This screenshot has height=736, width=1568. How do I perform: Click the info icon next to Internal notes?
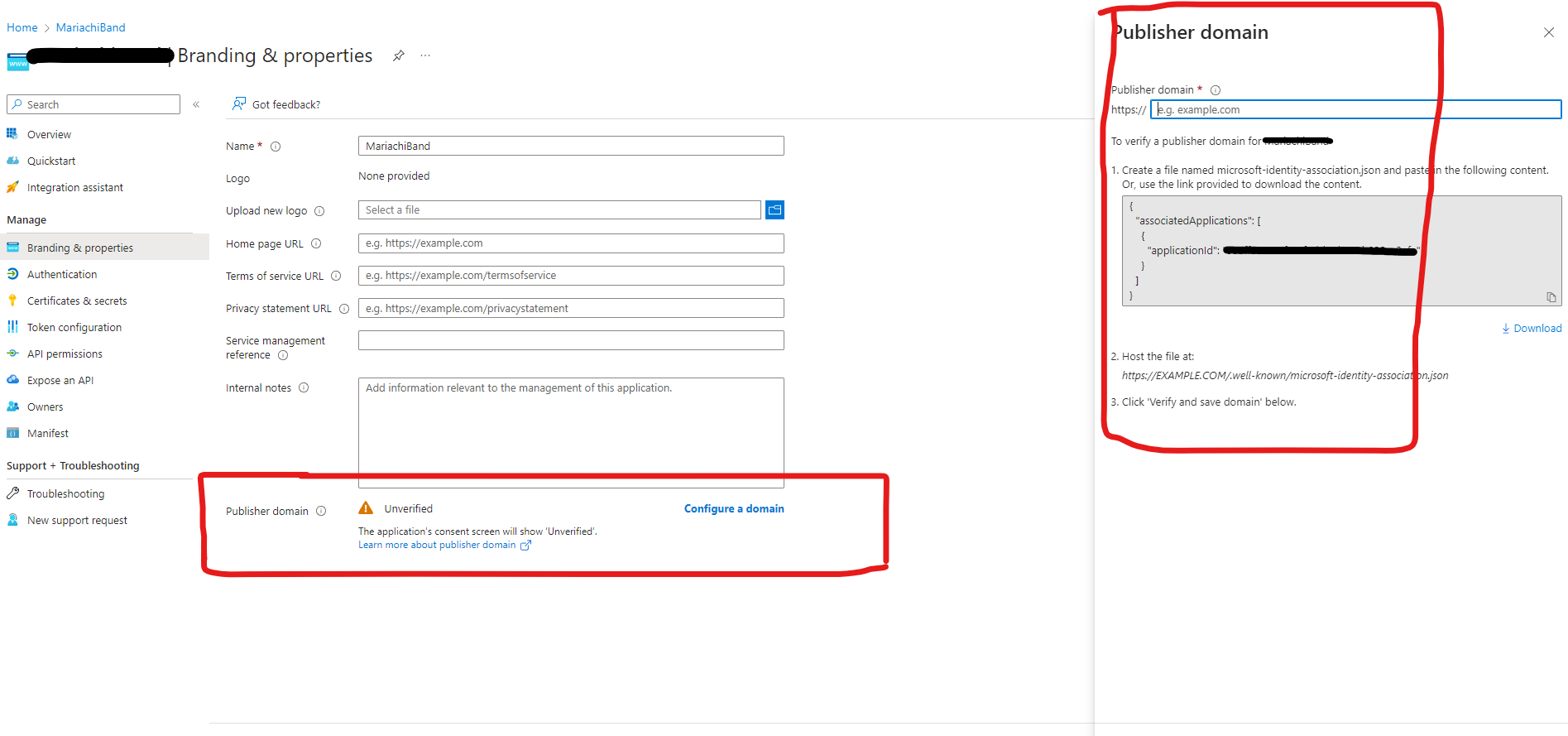point(304,388)
